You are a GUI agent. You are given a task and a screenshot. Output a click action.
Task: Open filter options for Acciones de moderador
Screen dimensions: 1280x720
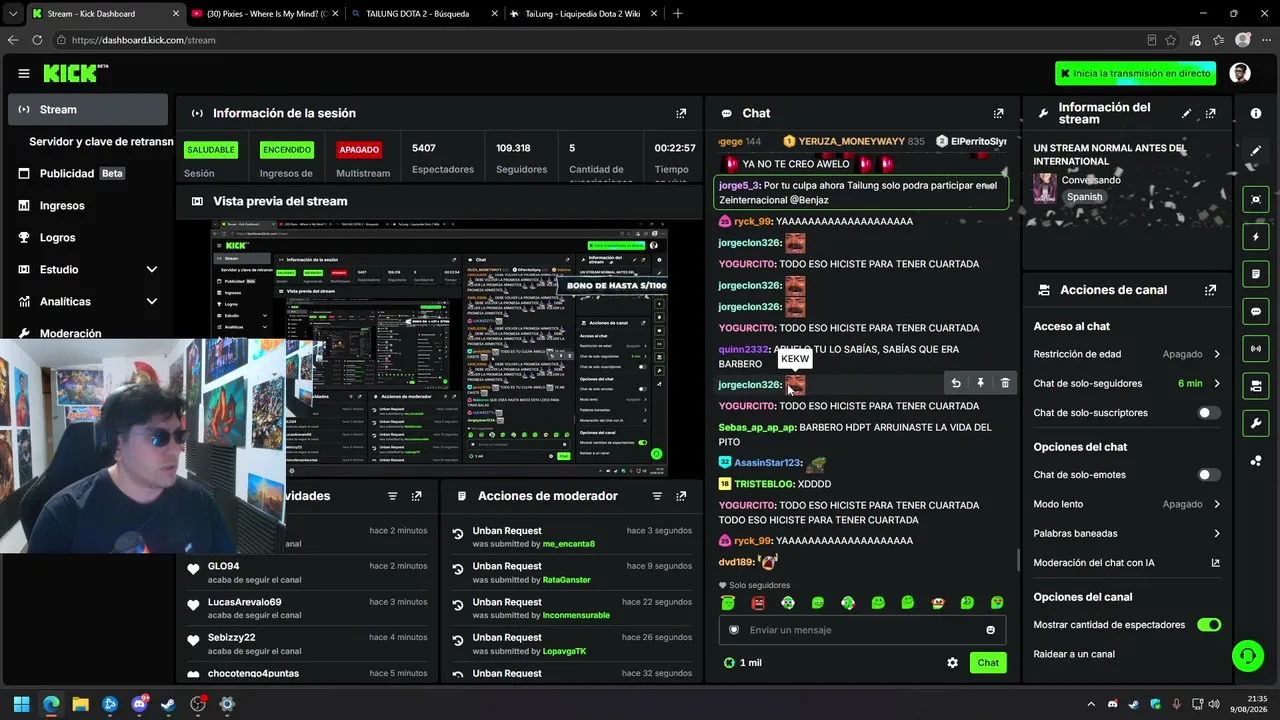pos(657,496)
